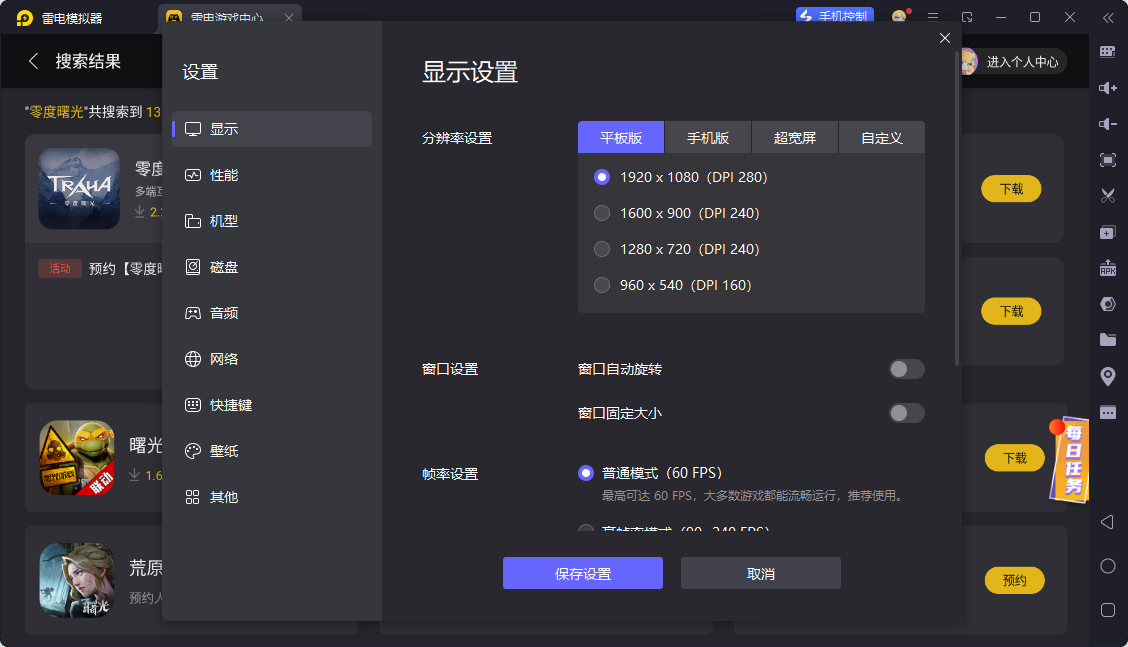Click the 显示设置 heading

[x=470, y=72]
